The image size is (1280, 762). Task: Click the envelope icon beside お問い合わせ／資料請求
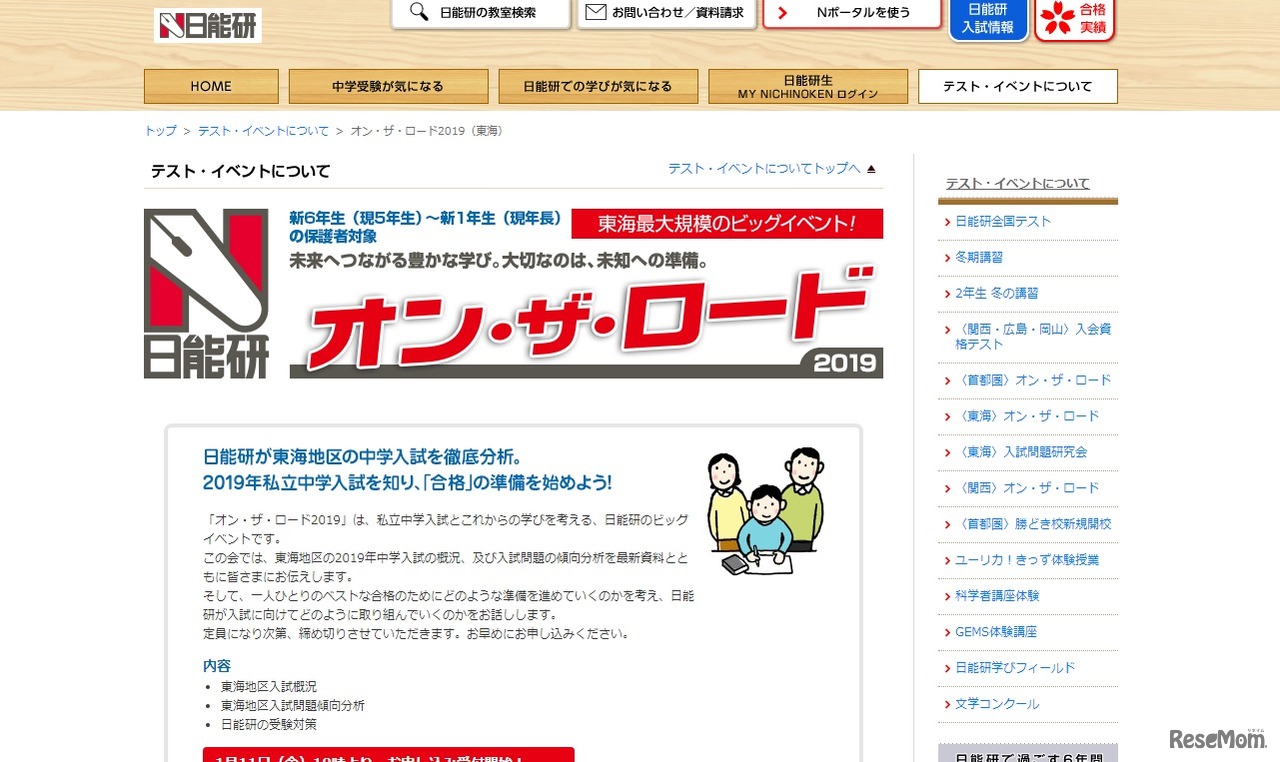coord(597,13)
